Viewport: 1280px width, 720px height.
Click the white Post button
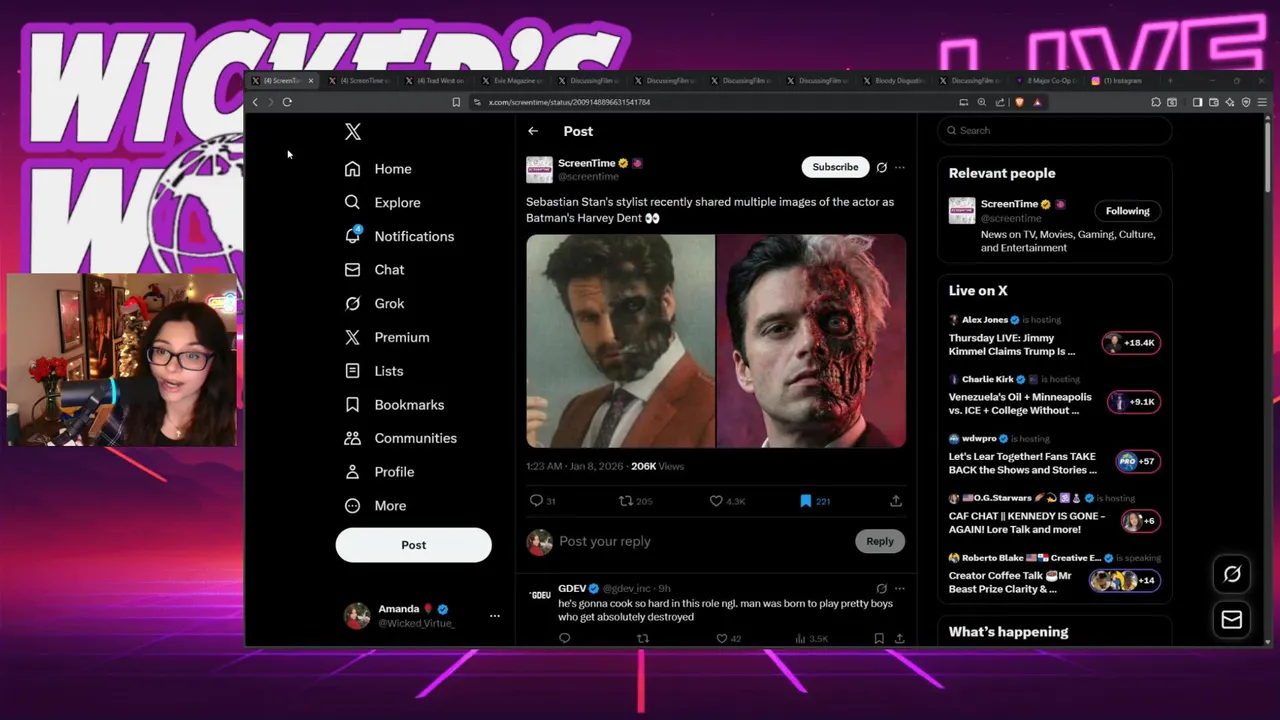tap(413, 545)
